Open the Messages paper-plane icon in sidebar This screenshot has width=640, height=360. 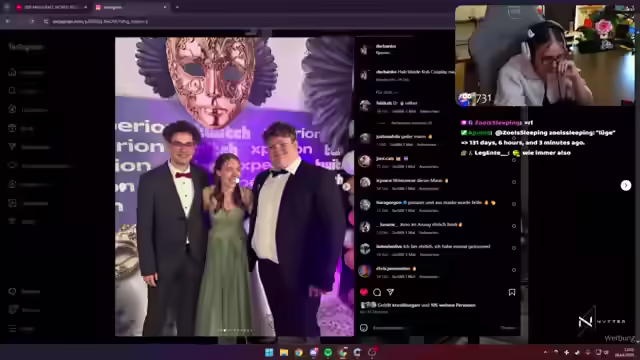(12, 147)
